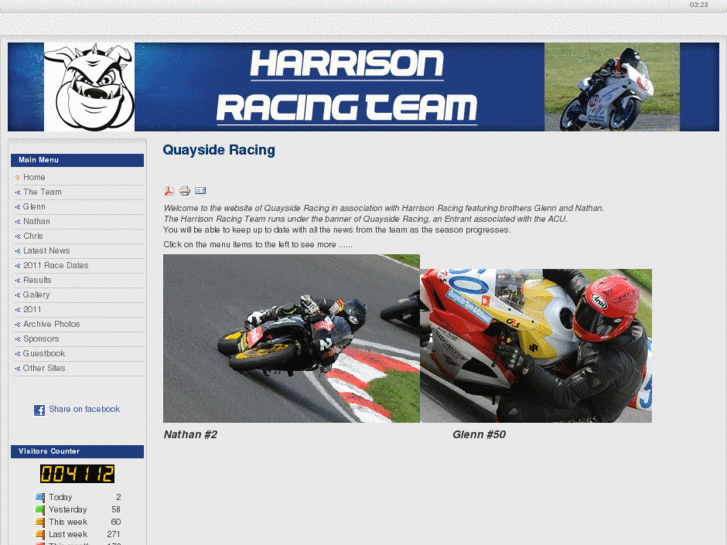The width and height of the screenshot is (727, 545).
Task: Click the Last week count 271
Action: 114,534
